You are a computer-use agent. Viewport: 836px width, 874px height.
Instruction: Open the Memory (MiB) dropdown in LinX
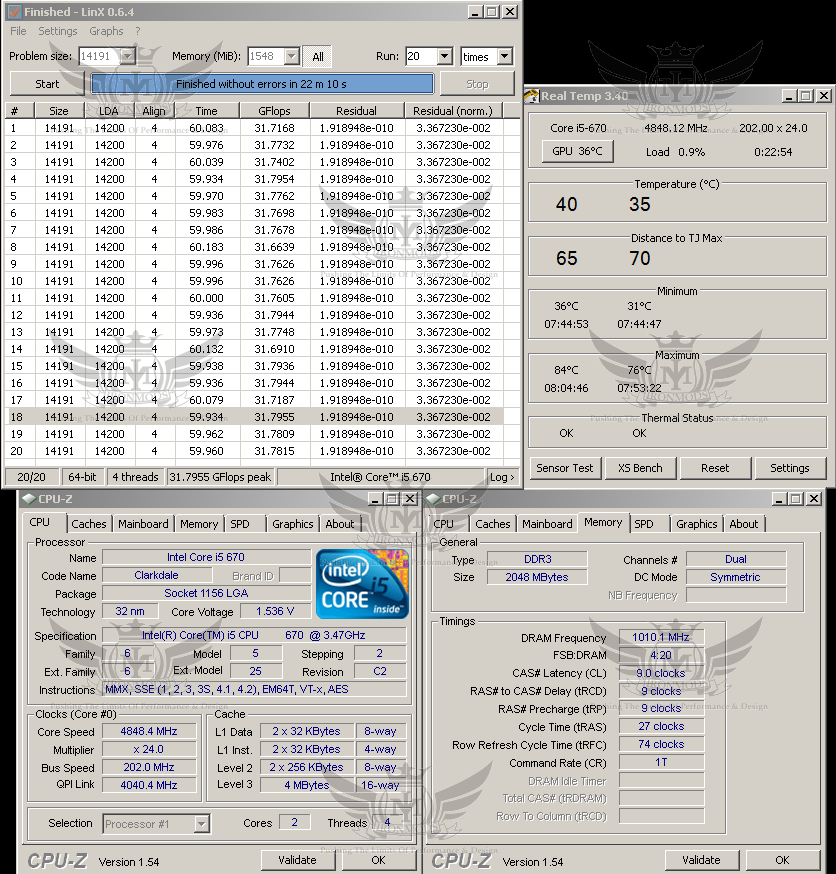pos(292,56)
